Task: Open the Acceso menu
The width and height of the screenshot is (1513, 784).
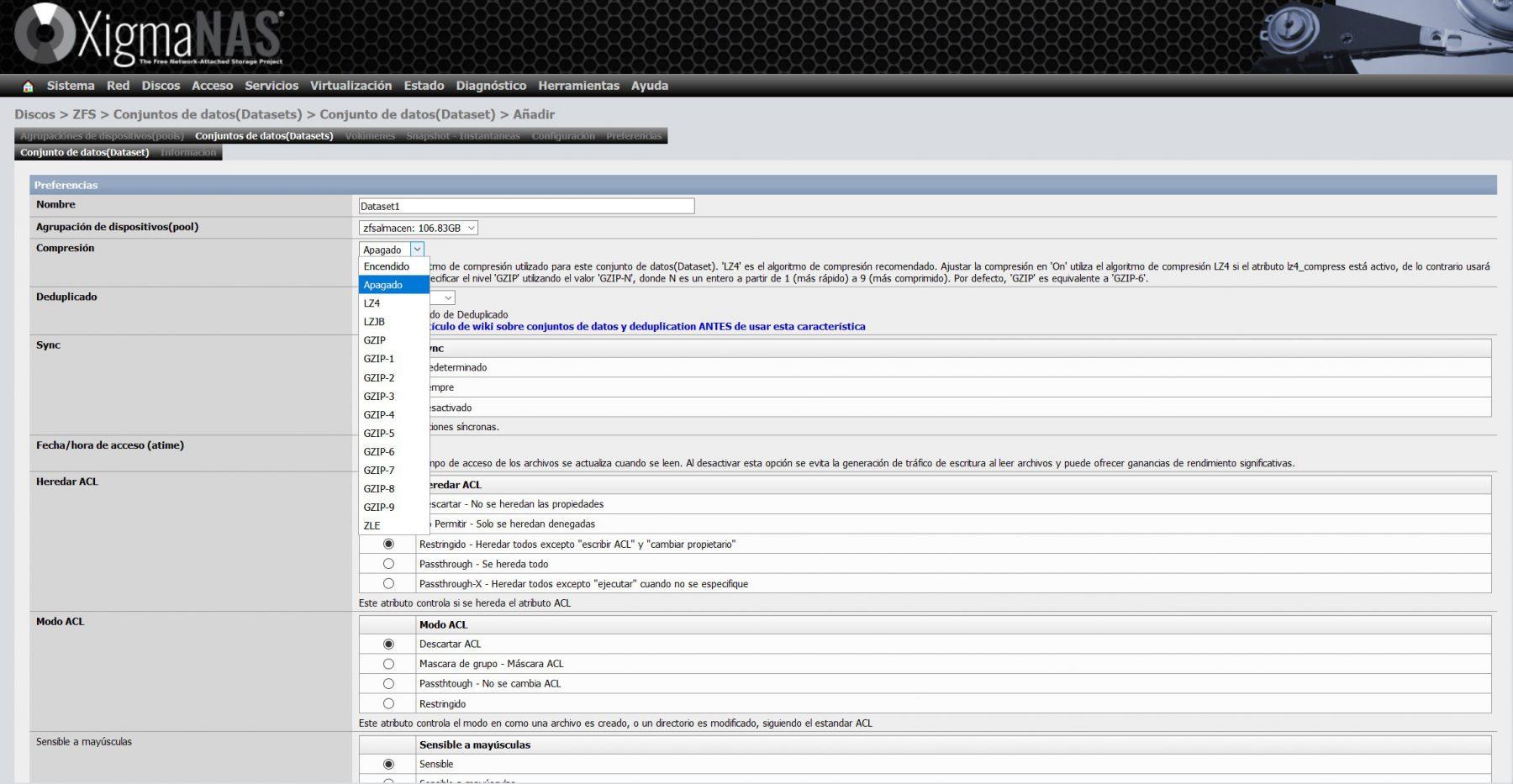Action: [x=212, y=86]
